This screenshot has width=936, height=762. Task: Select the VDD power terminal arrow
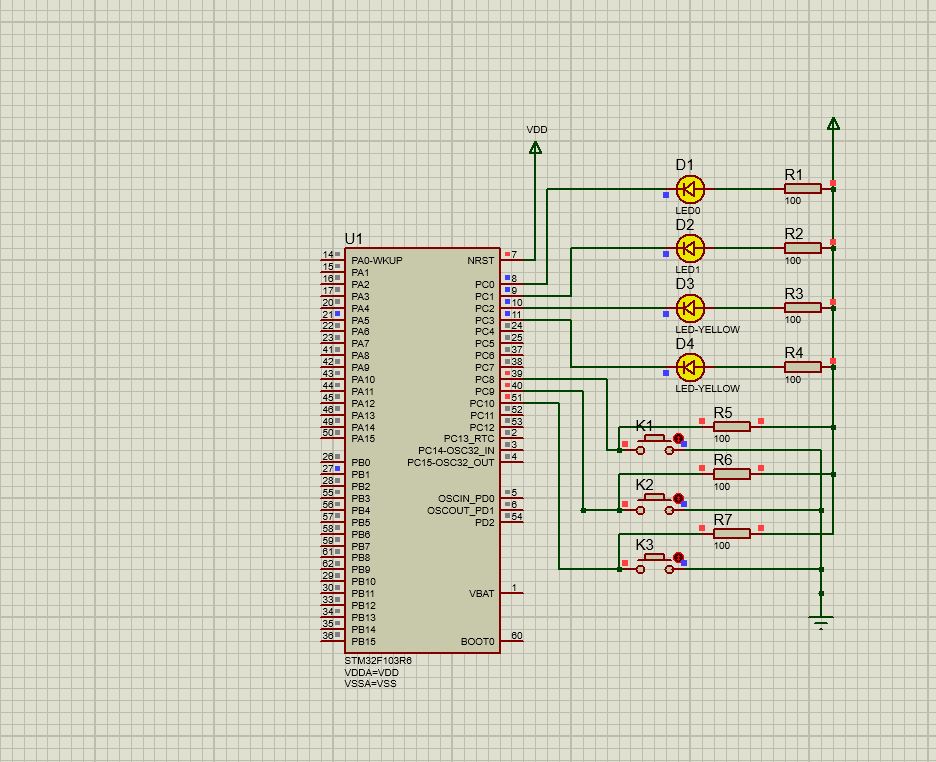point(535,148)
